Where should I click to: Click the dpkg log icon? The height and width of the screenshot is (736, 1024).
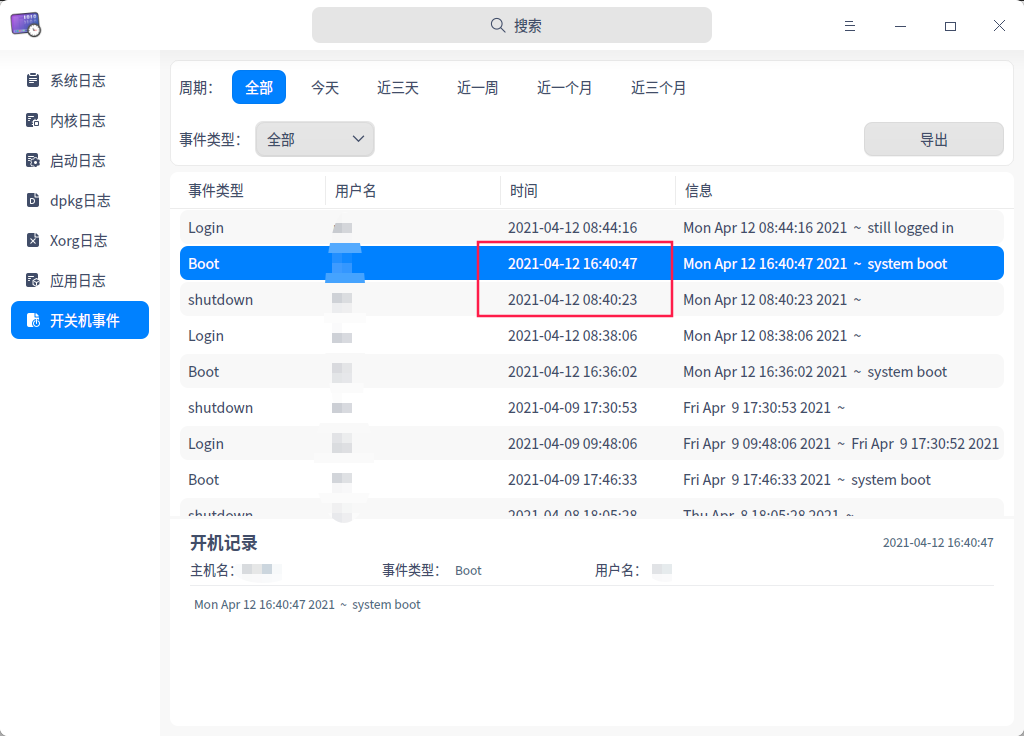(x=33, y=200)
